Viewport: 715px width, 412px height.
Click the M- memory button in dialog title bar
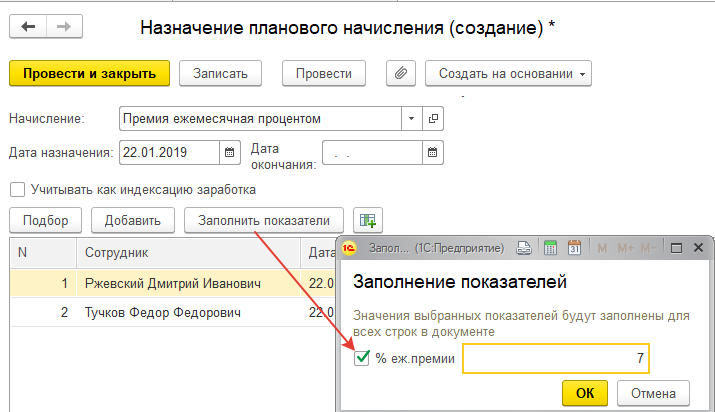pos(648,248)
